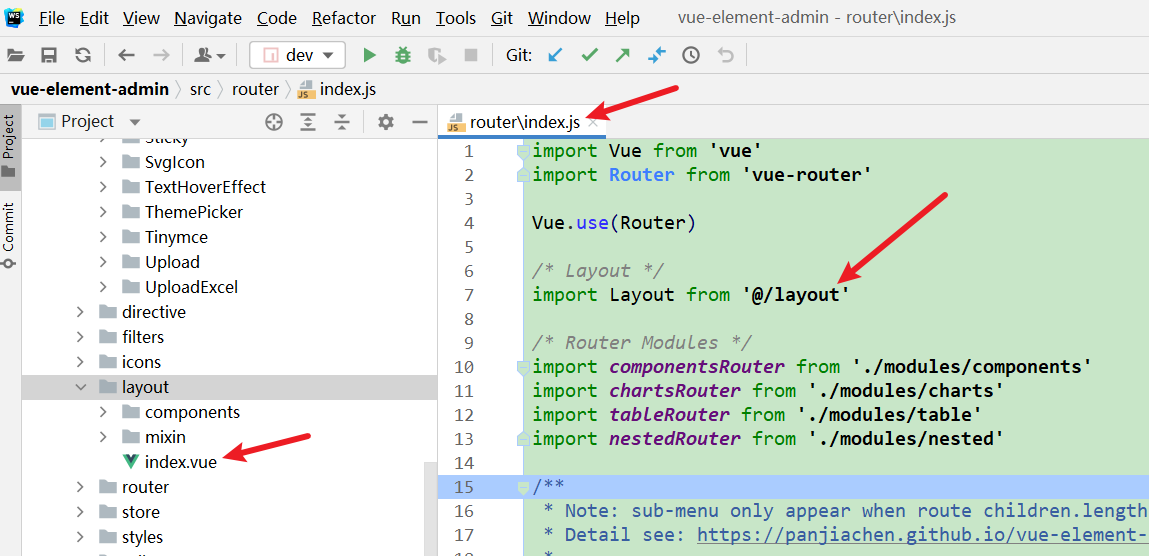The height and width of the screenshot is (556, 1149).
Task: Navigate back with the left arrow
Action: click(x=127, y=55)
